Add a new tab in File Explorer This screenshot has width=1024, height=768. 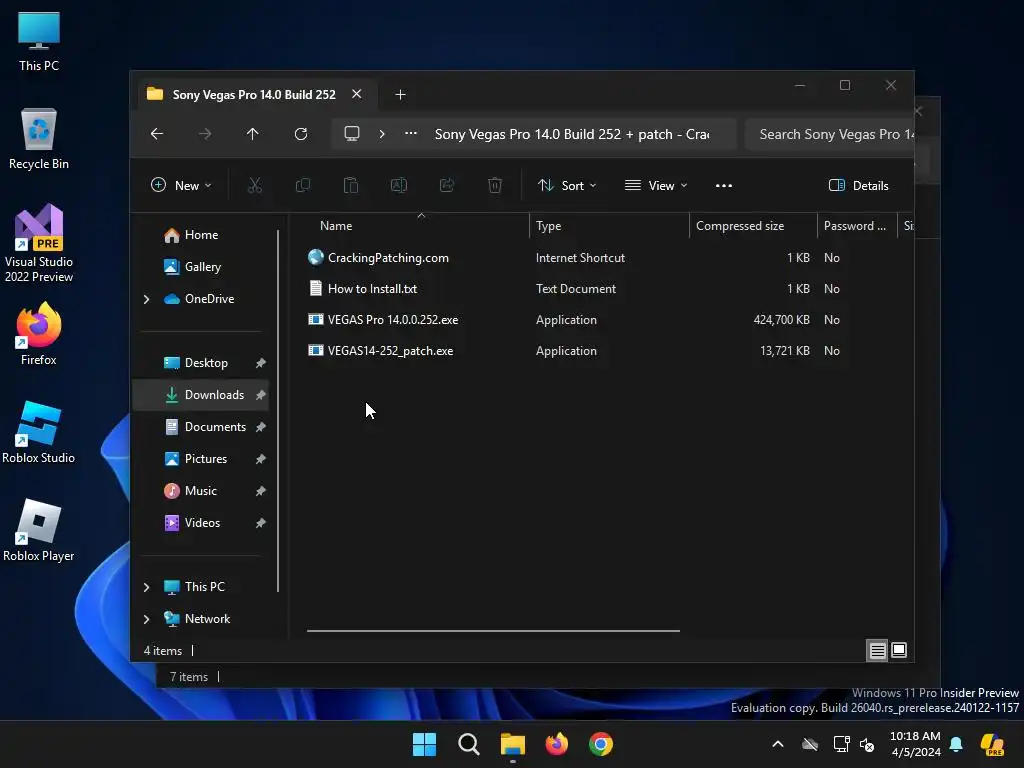pyautogui.click(x=400, y=95)
